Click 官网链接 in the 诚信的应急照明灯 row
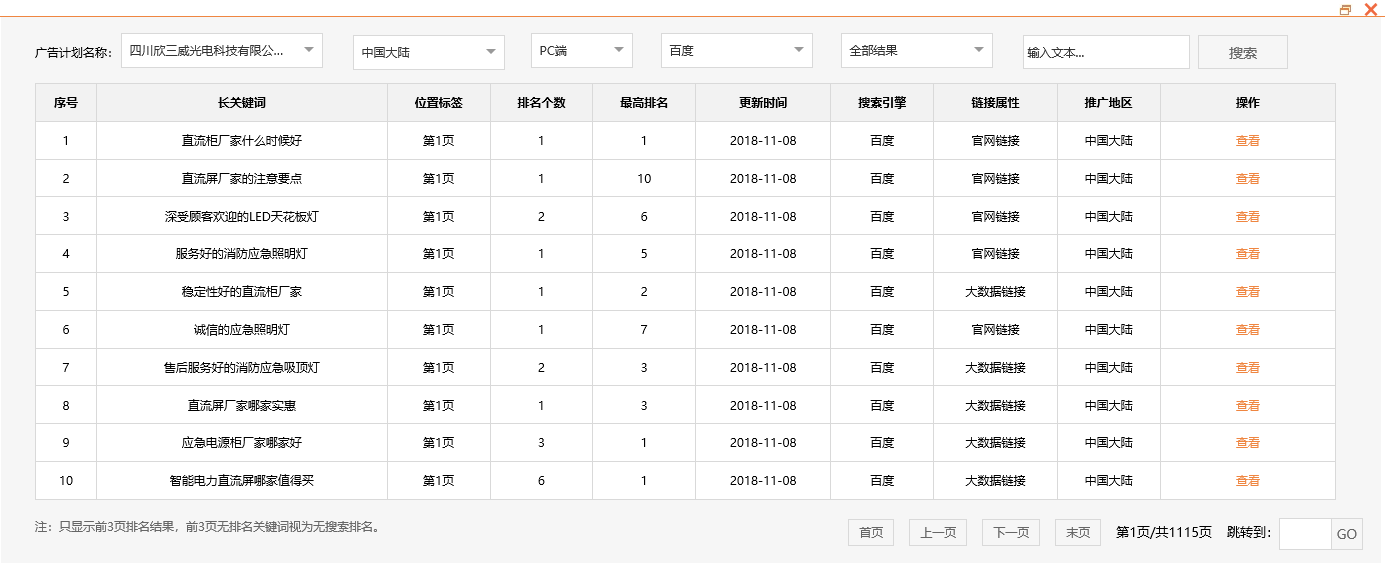1385x563 pixels. click(995, 330)
